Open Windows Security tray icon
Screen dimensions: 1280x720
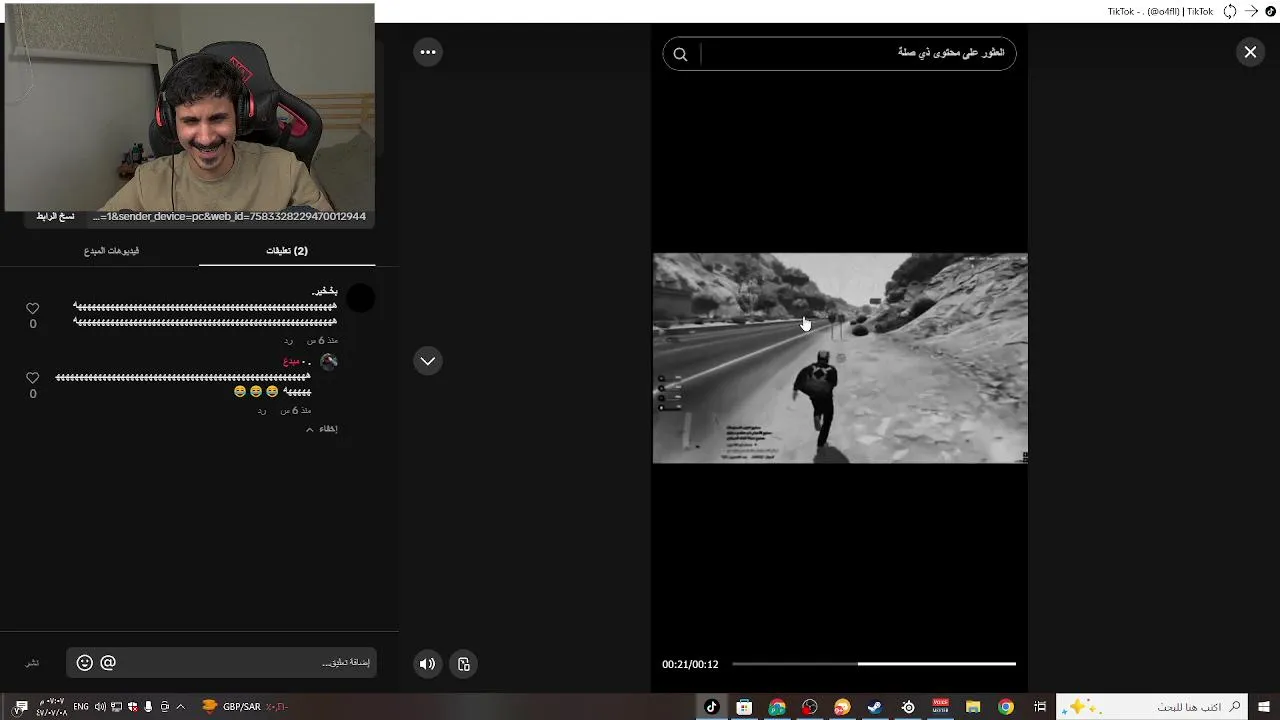coord(132,707)
